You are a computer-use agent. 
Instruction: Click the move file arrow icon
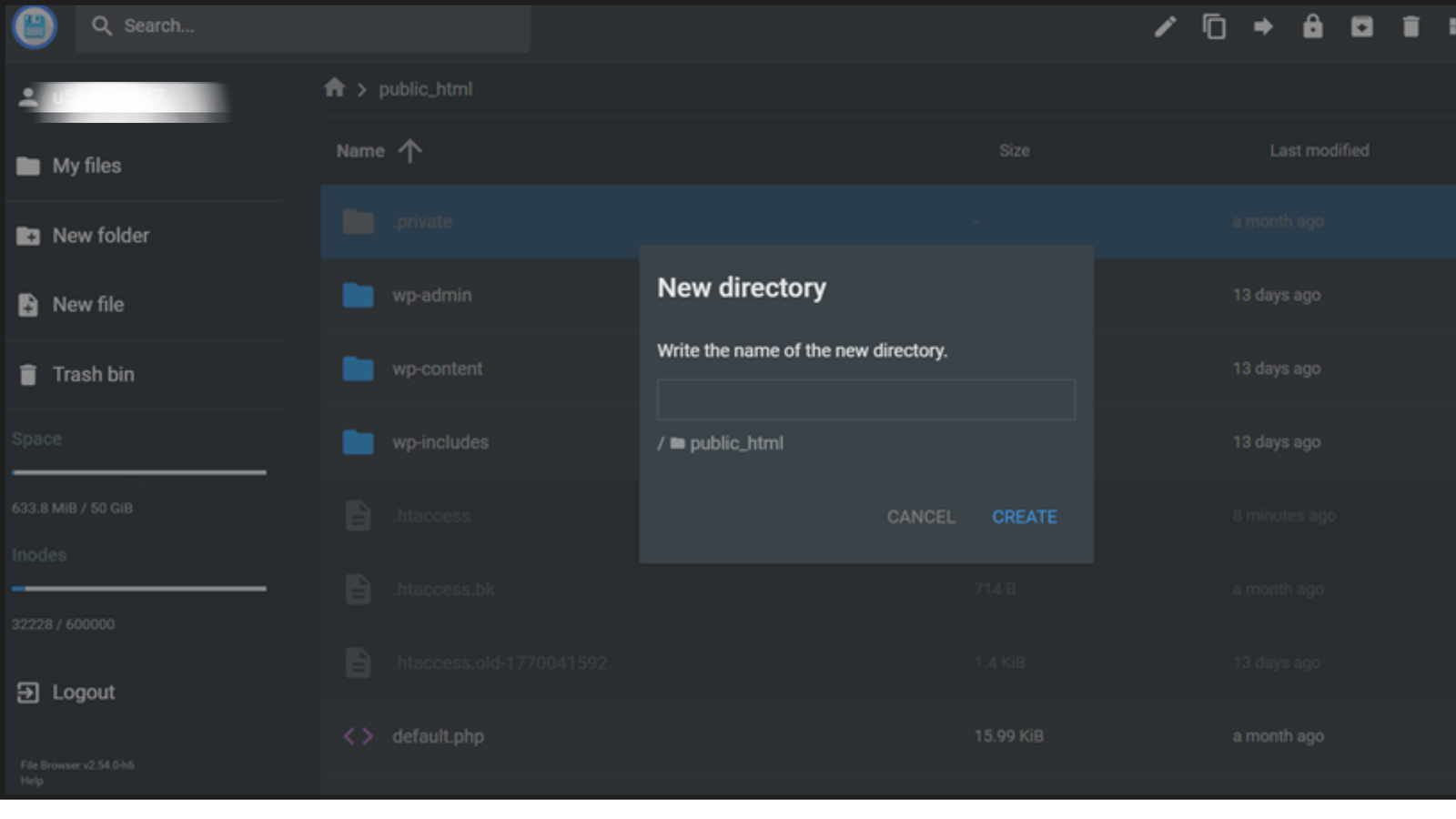click(1264, 26)
